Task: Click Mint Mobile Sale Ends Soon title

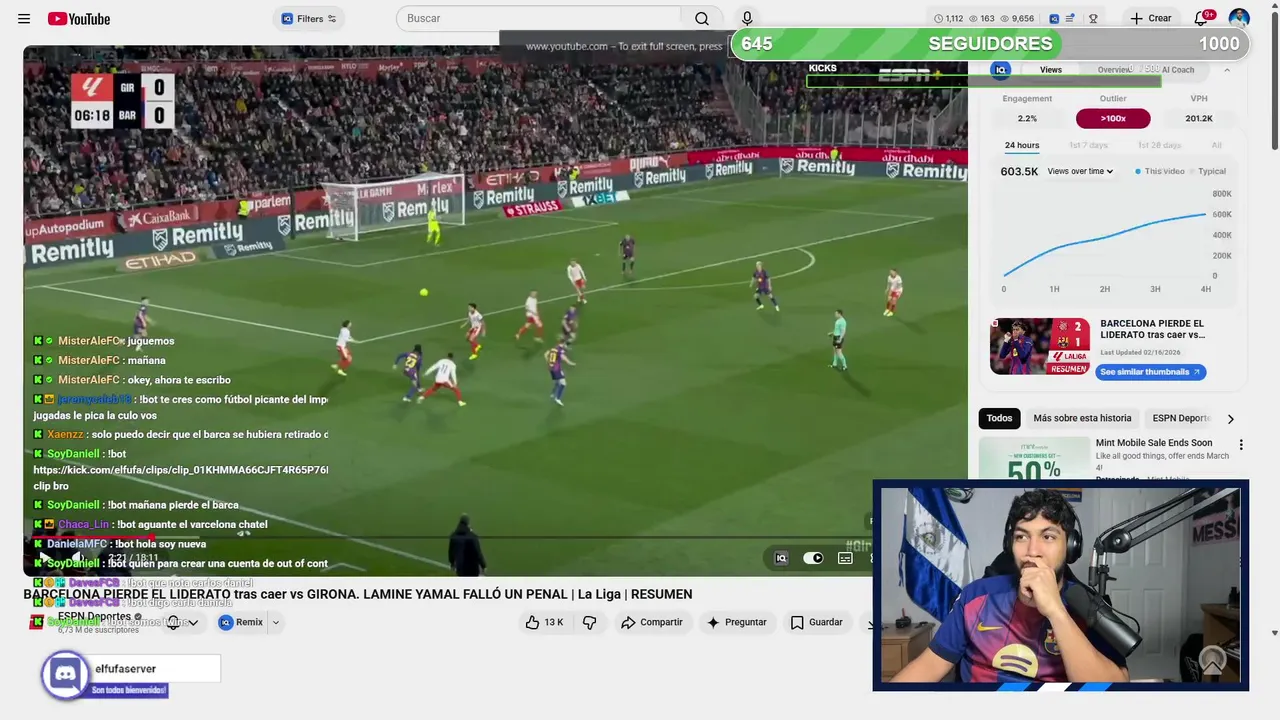Action: coord(1154,443)
